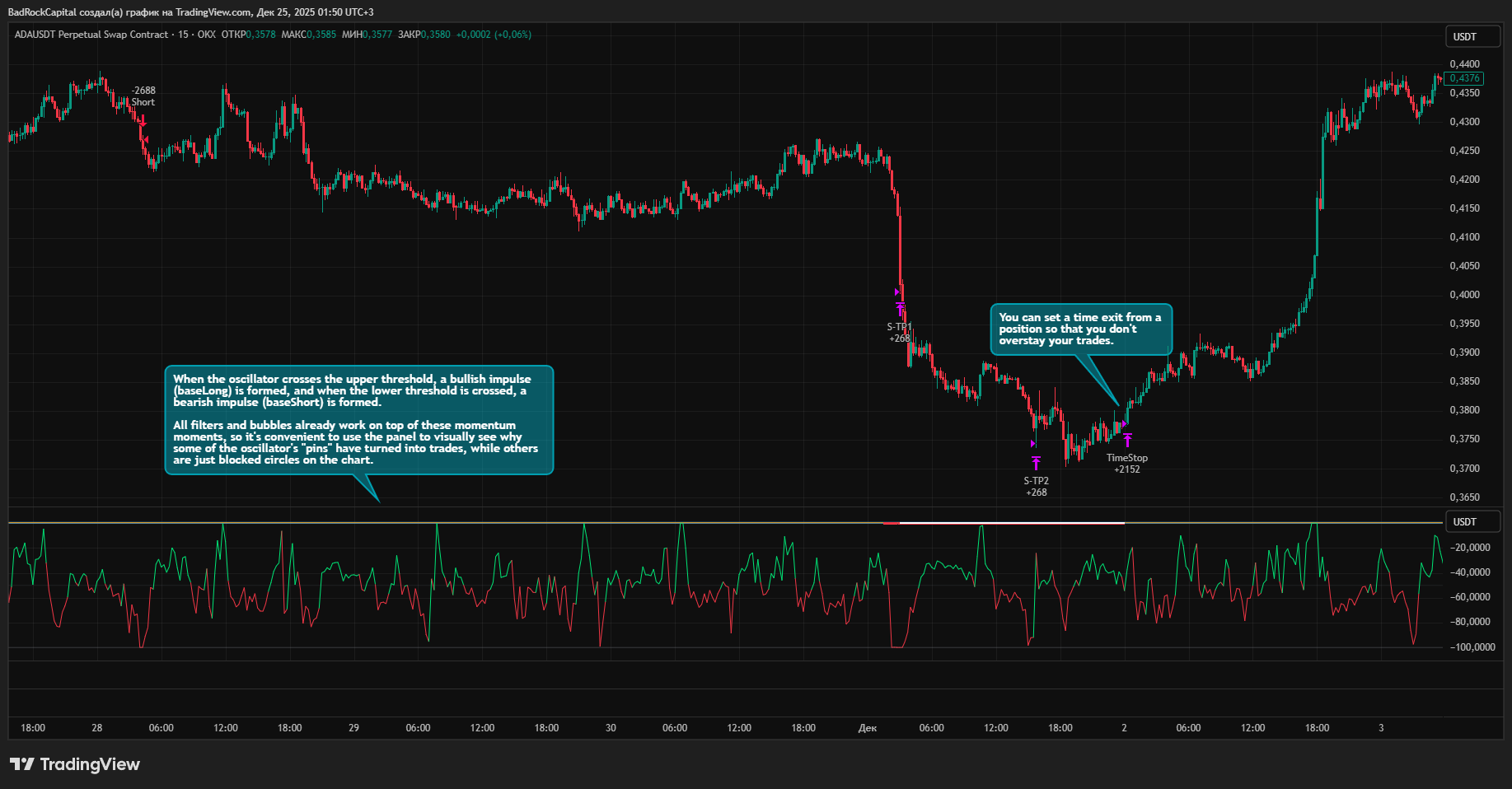Image resolution: width=1512 pixels, height=789 pixels.
Task: Click the date label 30 on time axis
Action: tap(611, 728)
